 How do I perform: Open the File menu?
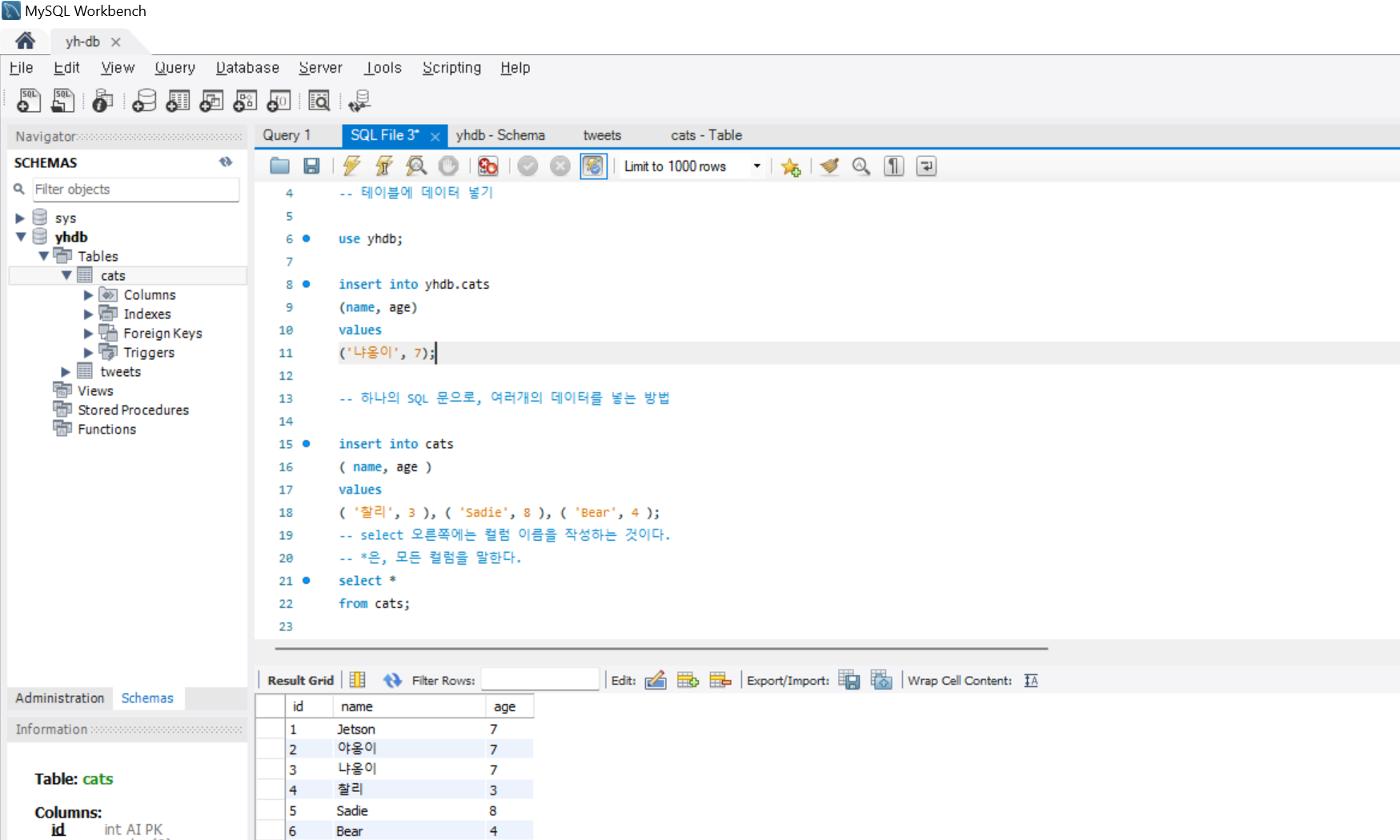pos(21,68)
